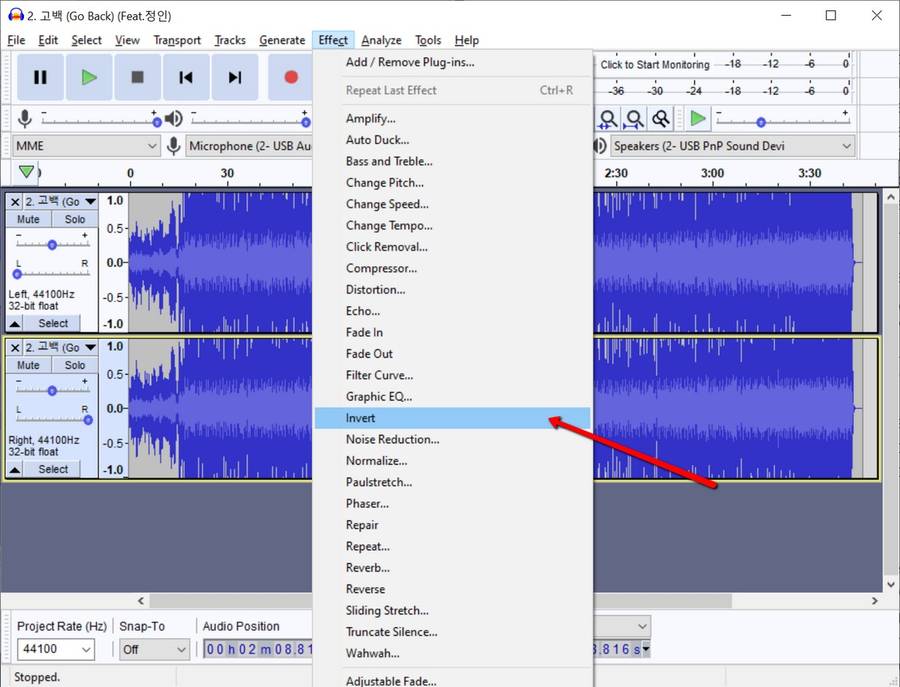Open the Analyze menu

pyautogui.click(x=381, y=40)
